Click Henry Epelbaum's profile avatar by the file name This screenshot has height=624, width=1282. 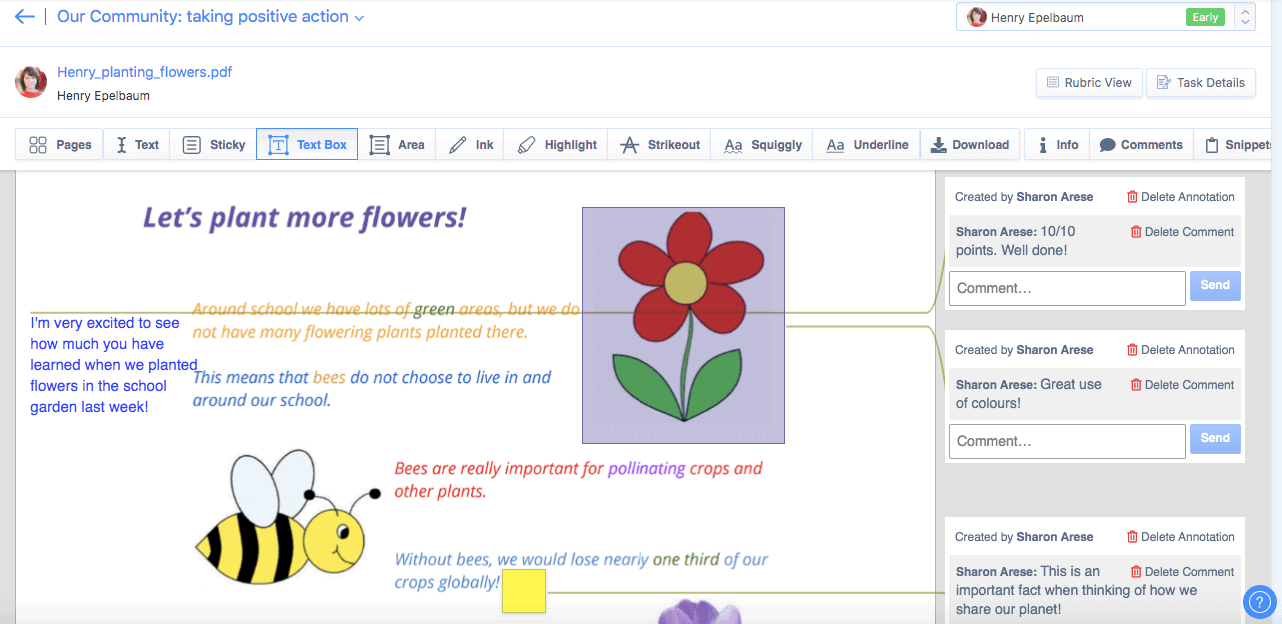pyautogui.click(x=31, y=82)
